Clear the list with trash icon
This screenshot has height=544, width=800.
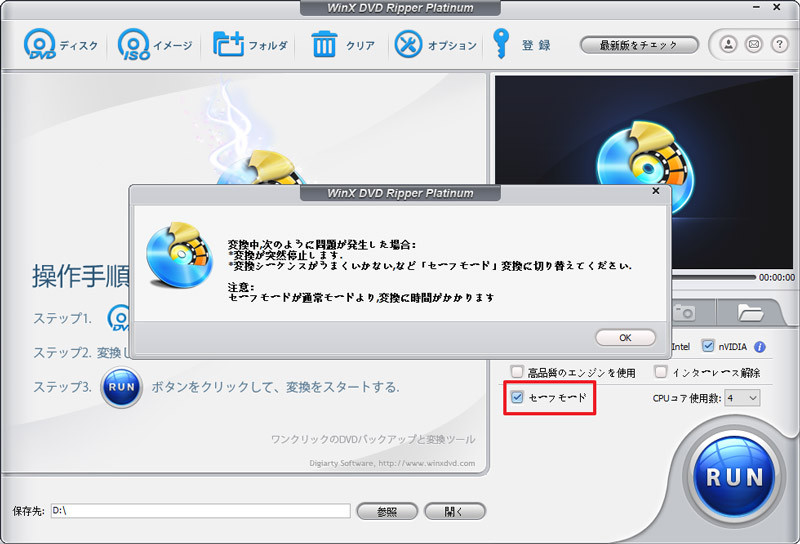[x=343, y=45]
